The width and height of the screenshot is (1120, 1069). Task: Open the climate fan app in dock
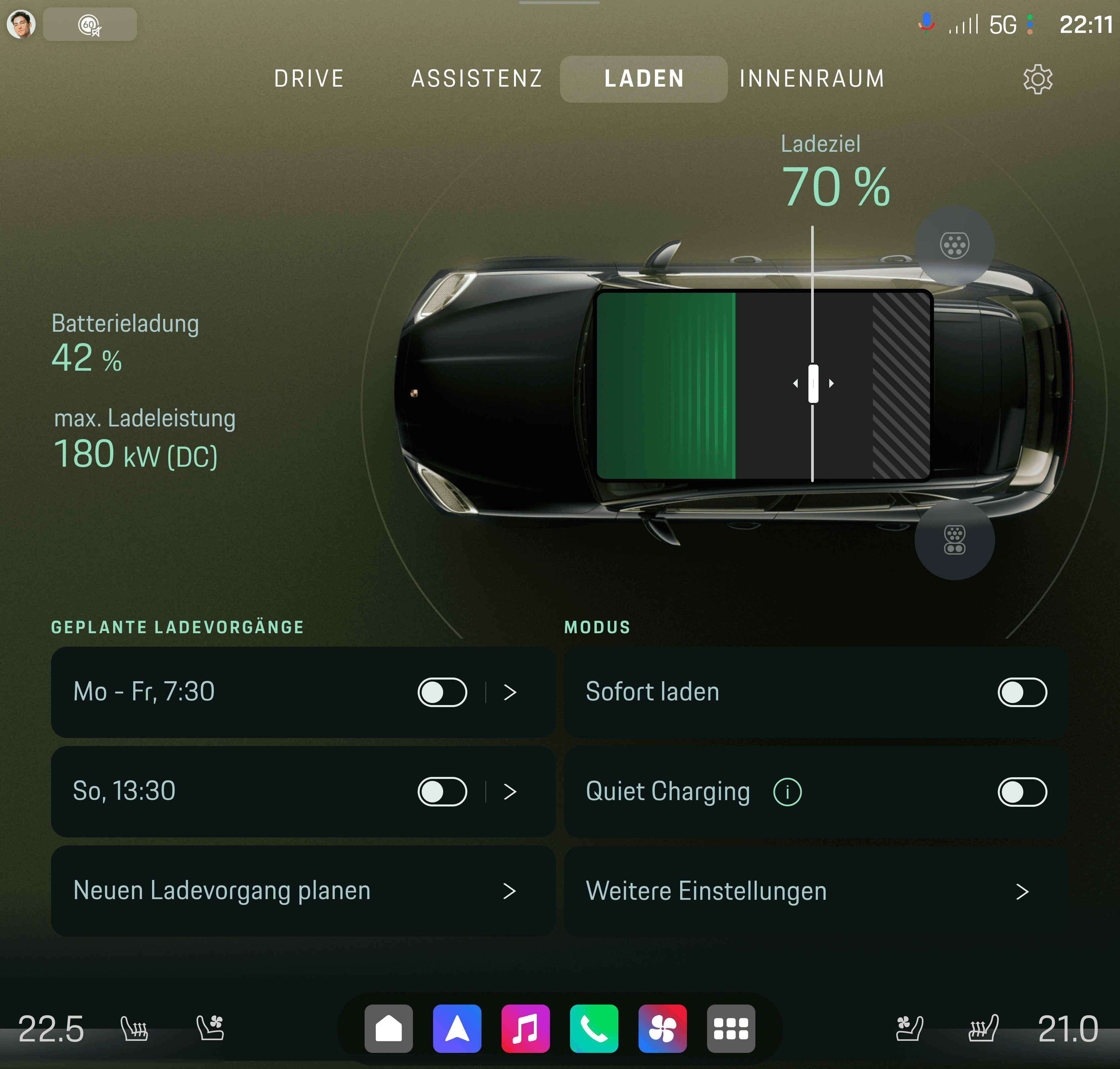[662, 1028]
